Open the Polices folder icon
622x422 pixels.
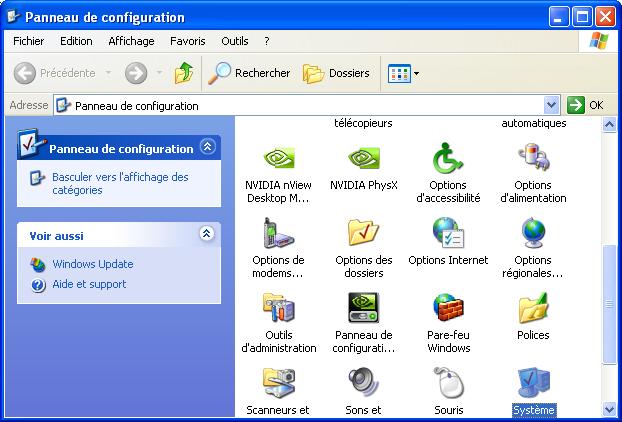[x=533, y=307]
